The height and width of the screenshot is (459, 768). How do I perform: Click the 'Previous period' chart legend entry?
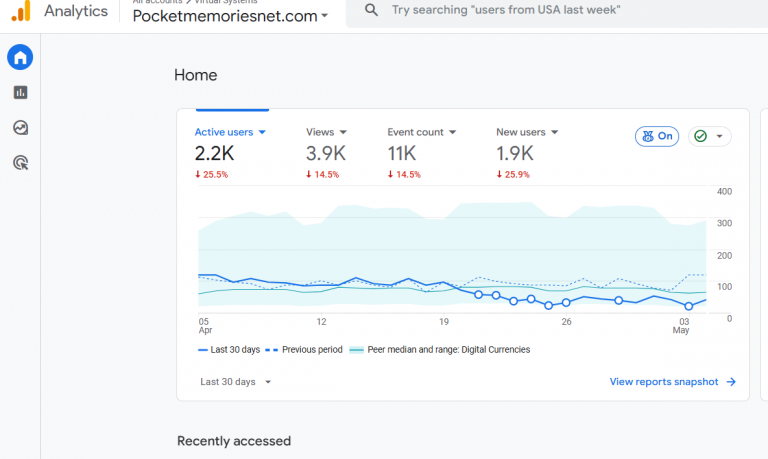coord(304,350)
